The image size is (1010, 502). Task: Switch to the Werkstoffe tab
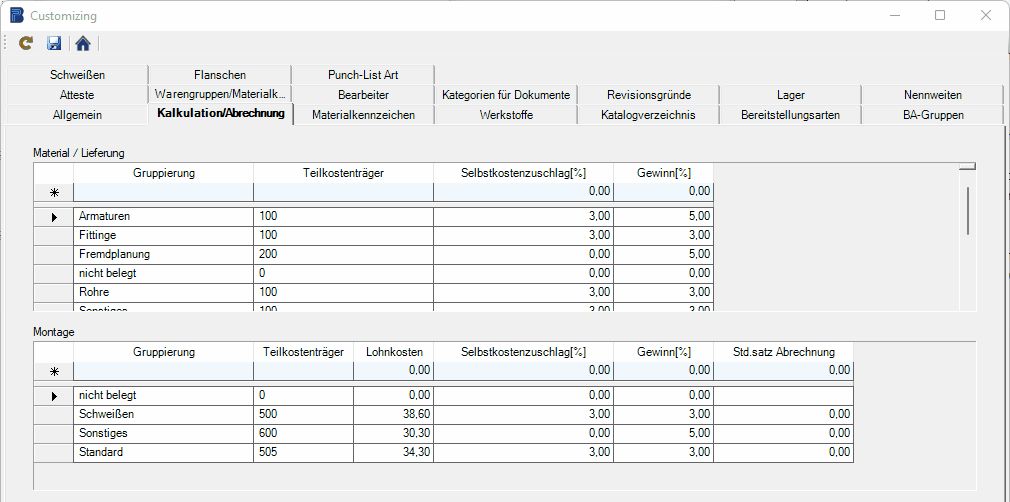(506, 115)
